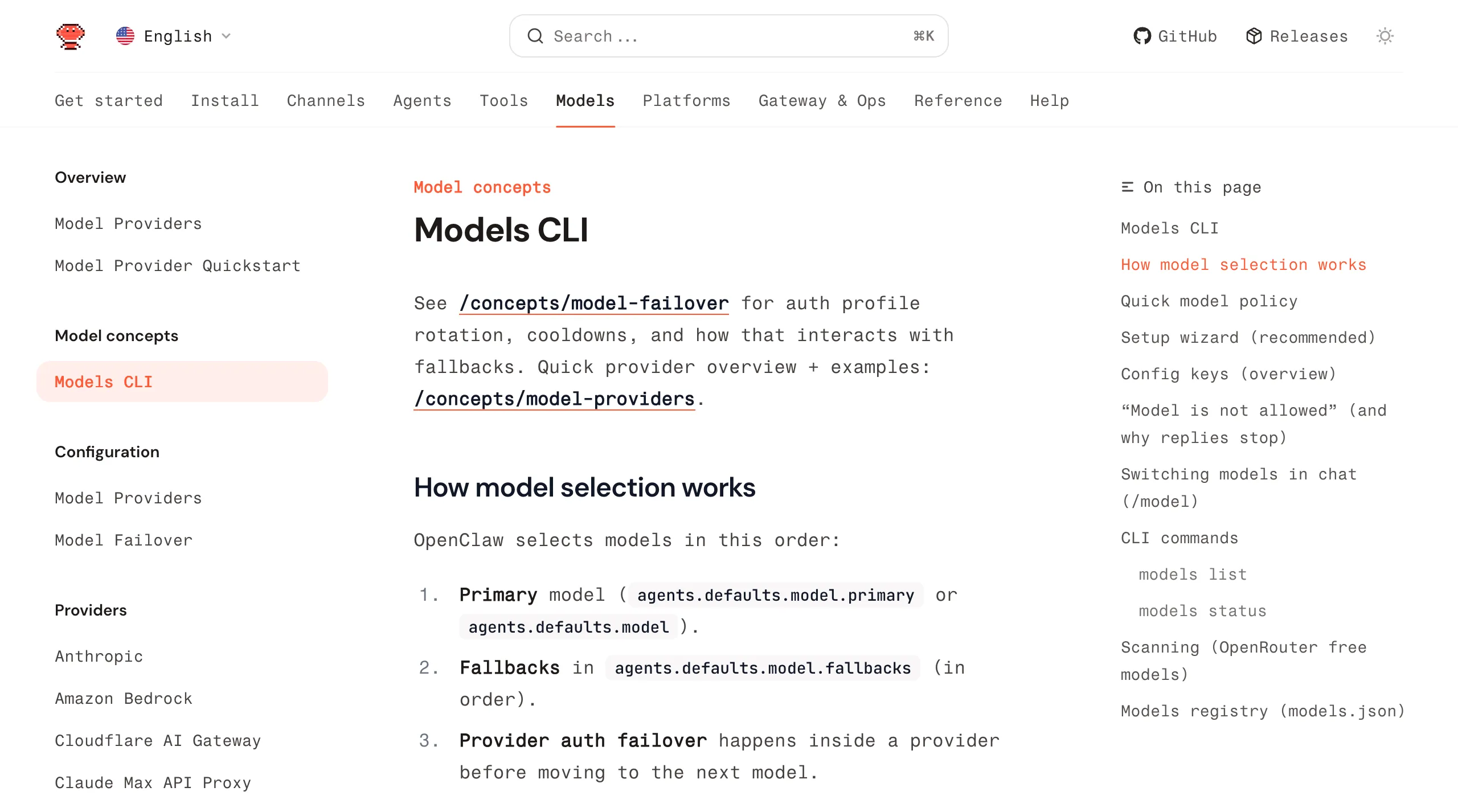Click the Model concepts breadcrumb
Viewport: 1458px width, 812px height.
[482, 187]
